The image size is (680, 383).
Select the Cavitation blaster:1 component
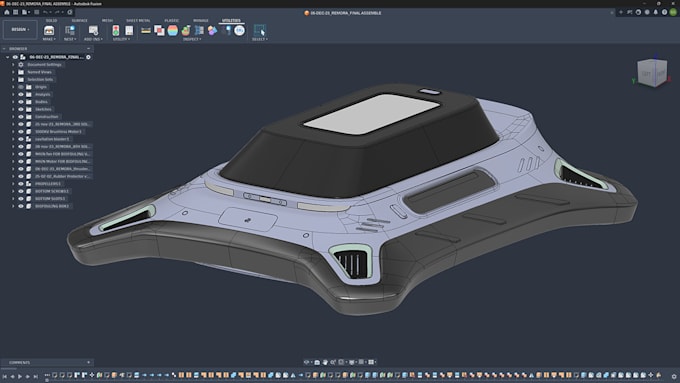(52, 139)
